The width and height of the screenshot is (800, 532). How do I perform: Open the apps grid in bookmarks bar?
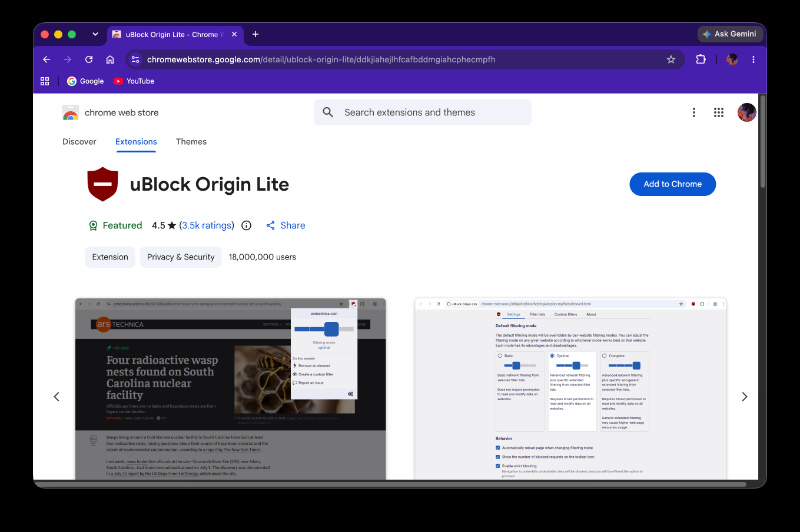[x=45, y=81]
